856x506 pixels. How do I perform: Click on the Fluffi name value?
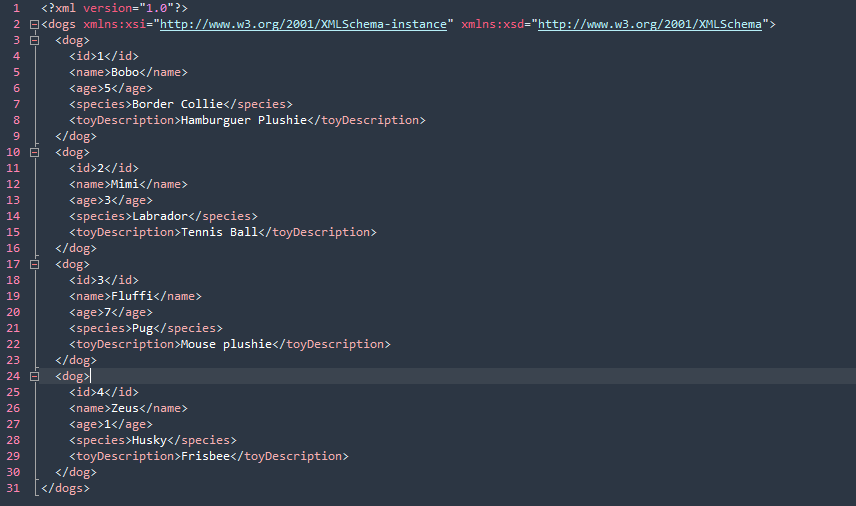tap(132, 296)
